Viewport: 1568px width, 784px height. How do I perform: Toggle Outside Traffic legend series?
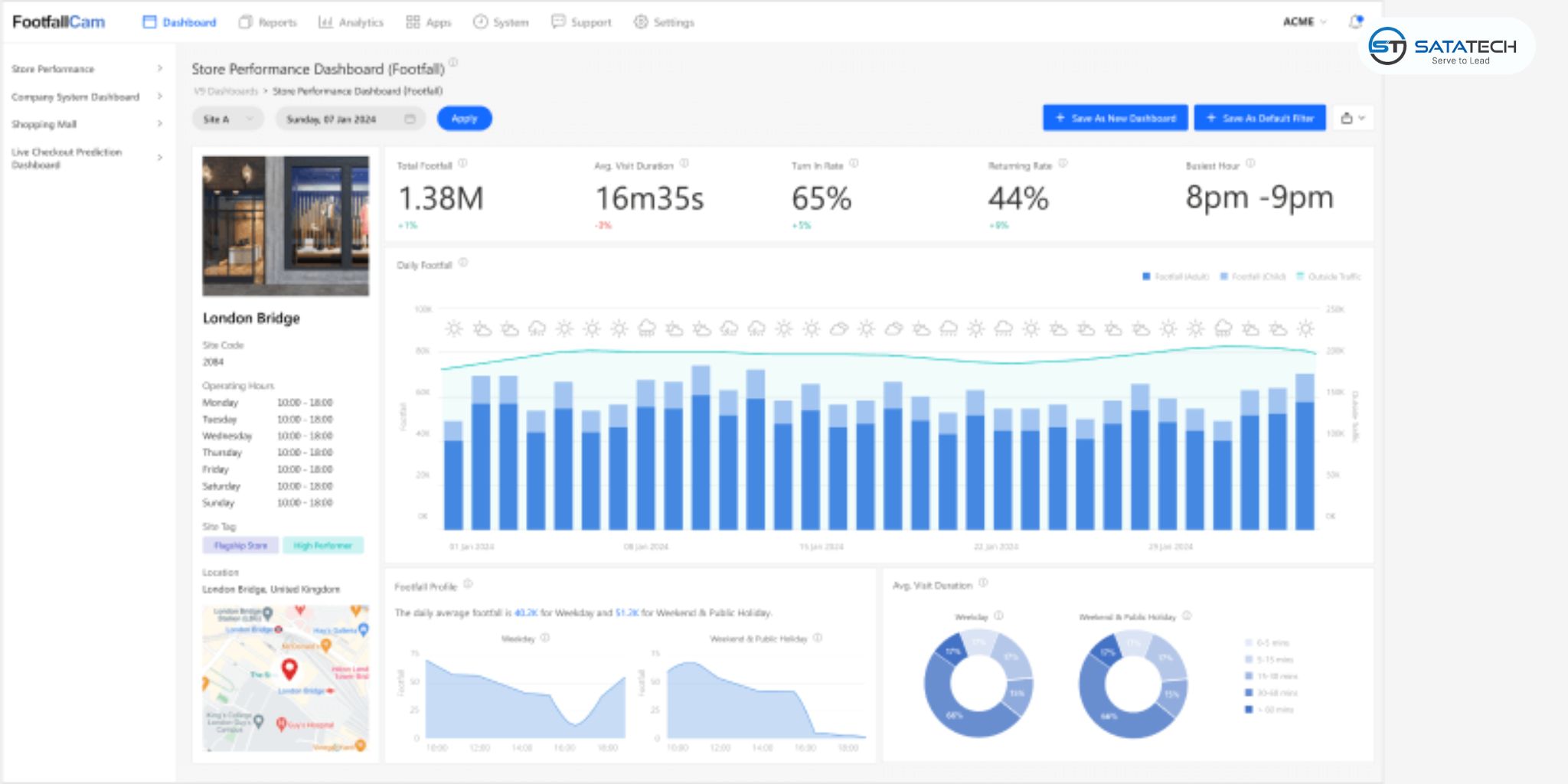1328,276
